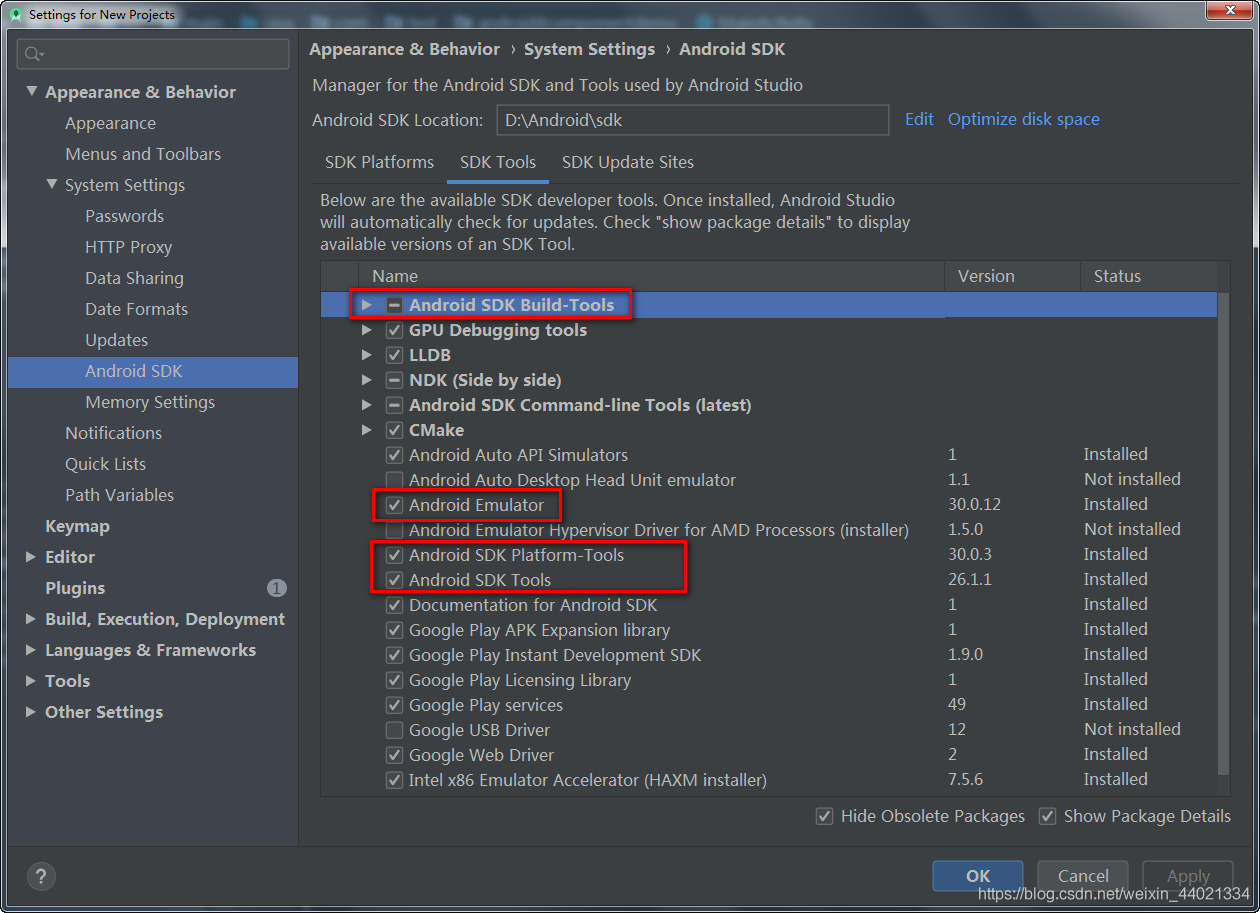Check Android Emulator Hypervisor Driver for AMD
The width and height of the screenshot is (1260, 913).
coord(394,530)
